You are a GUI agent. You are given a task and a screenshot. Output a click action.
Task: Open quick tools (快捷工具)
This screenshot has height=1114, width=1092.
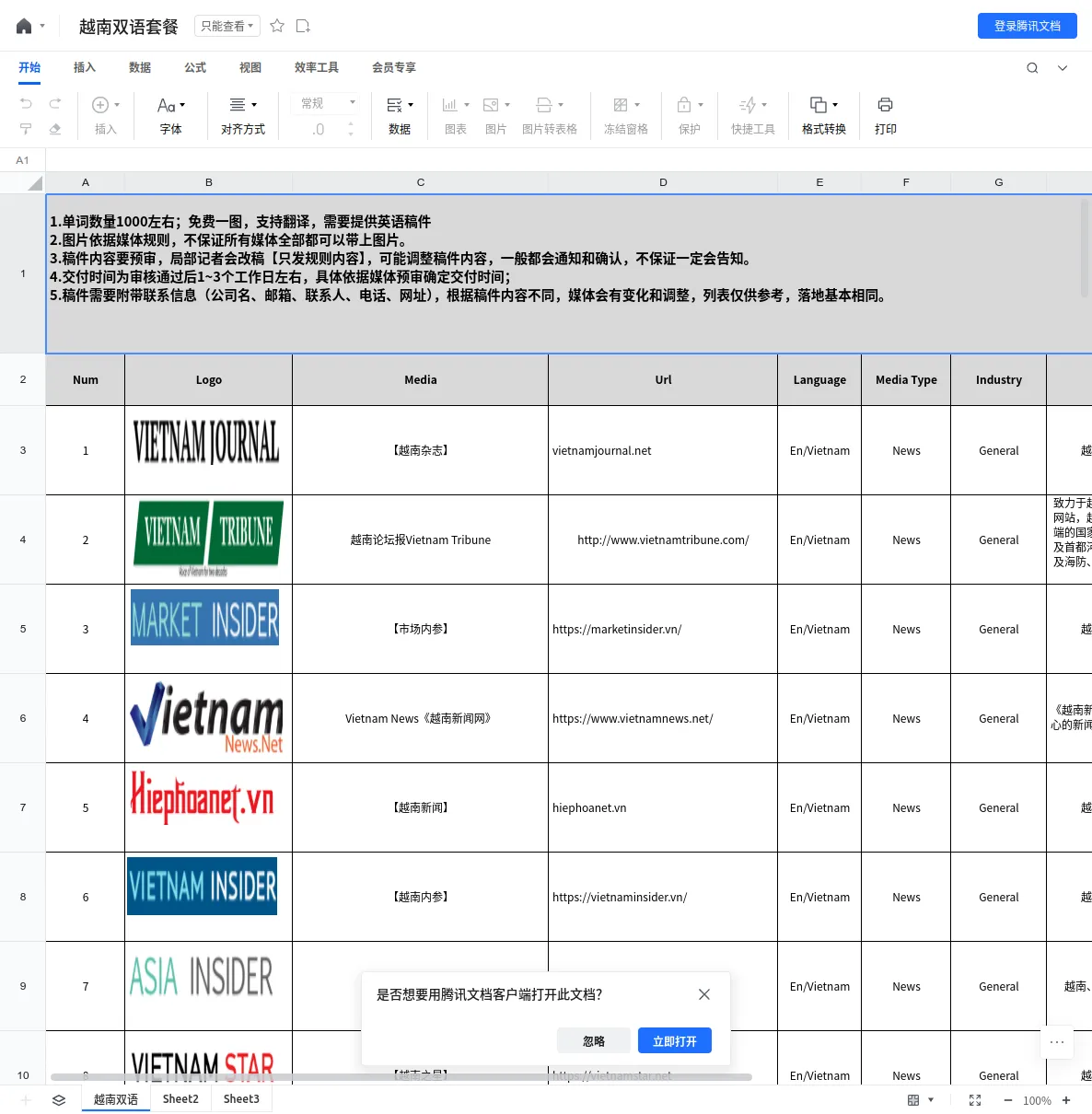753,116
